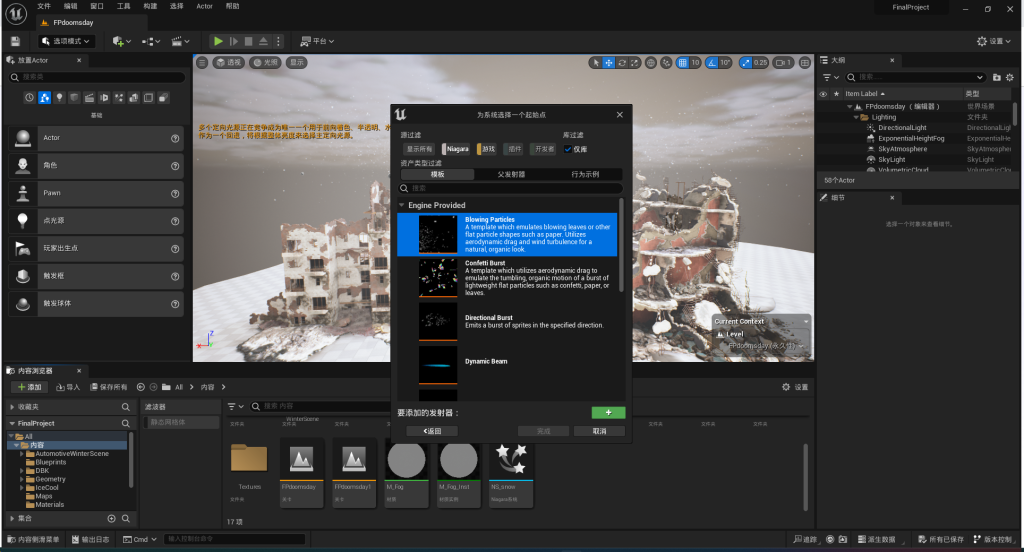Open the 构建 menu
The width and height of the screenshot is (1024, 552).
(150, 7)
